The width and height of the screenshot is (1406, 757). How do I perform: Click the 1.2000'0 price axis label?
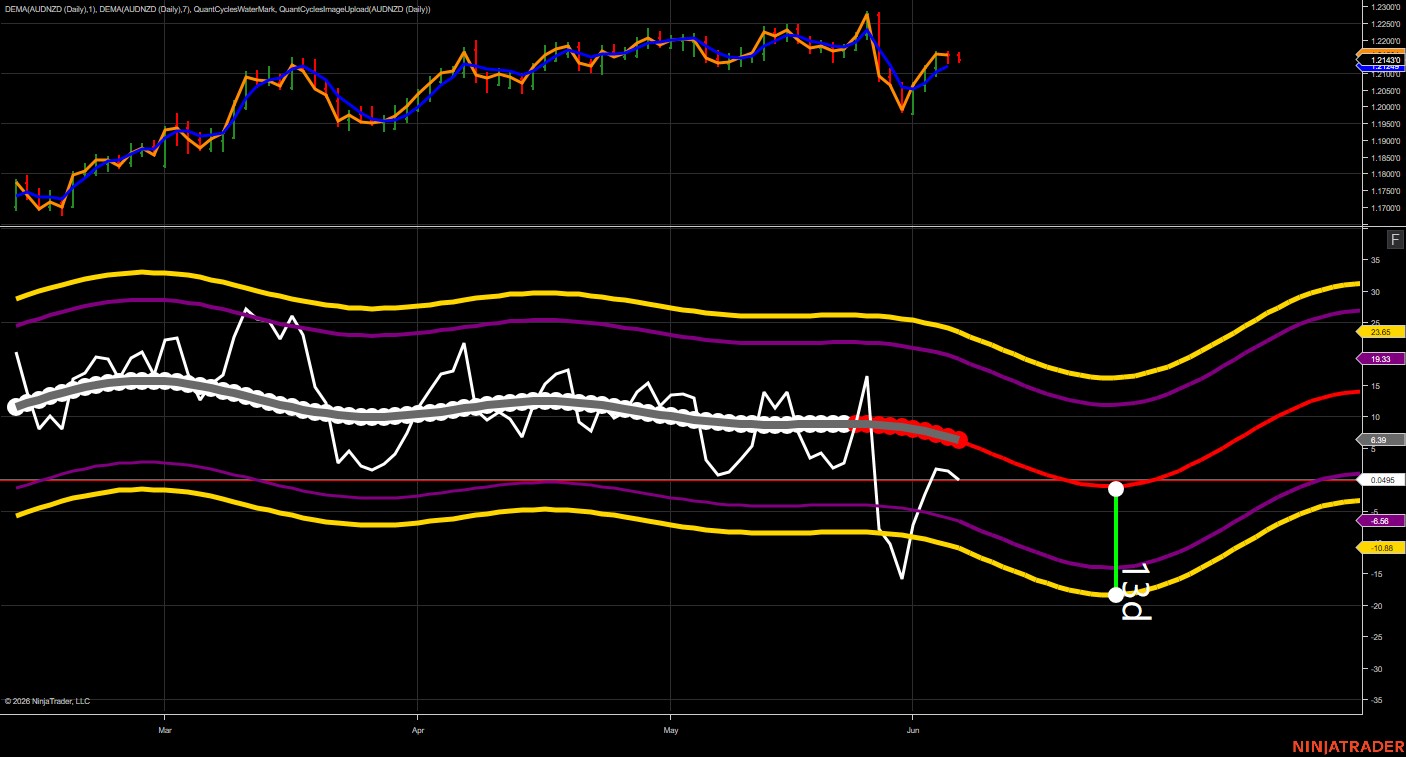click(1384, 107)
